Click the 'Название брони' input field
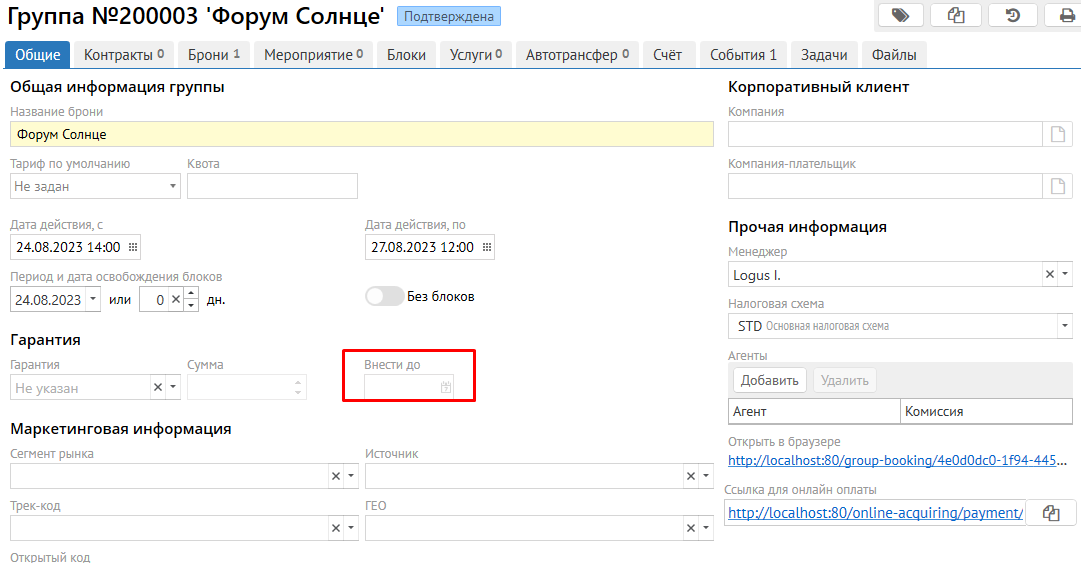Screen dimensions: 1081x563 pyautogui.click(x=361, y=134)
